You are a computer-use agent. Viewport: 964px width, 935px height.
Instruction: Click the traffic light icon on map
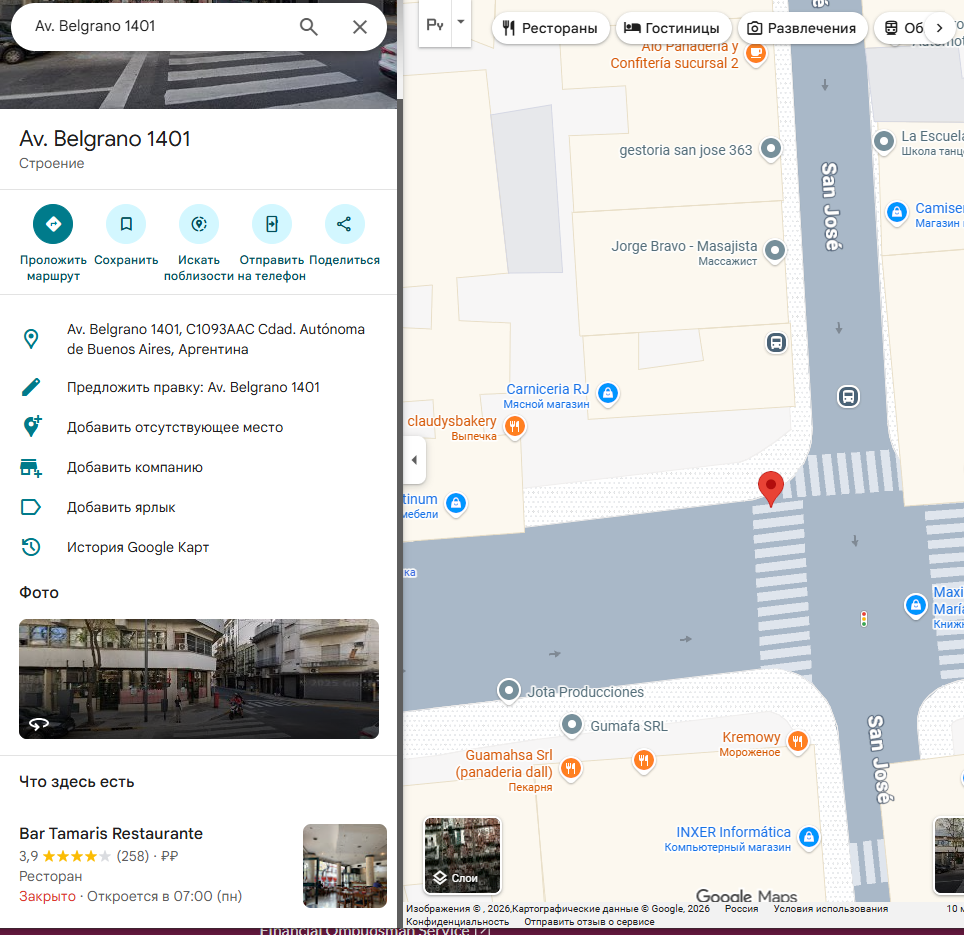[x=864, y=619]
